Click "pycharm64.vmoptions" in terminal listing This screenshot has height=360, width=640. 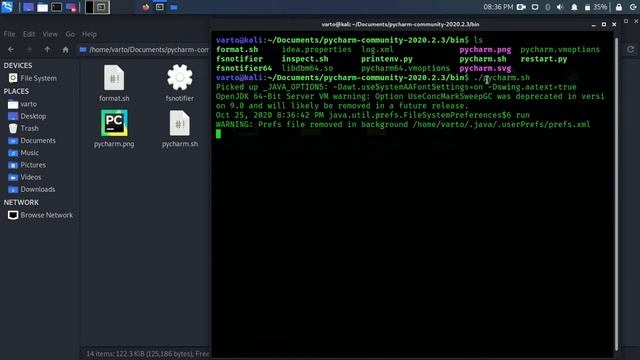[405, 69]
